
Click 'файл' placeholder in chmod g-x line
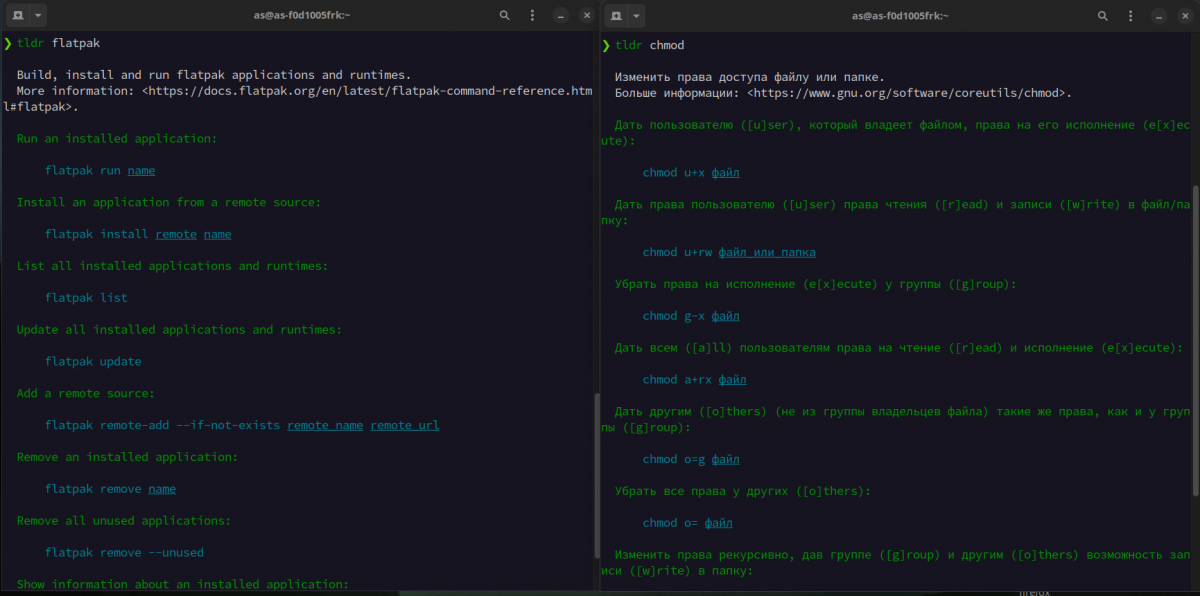click(726, 316)
